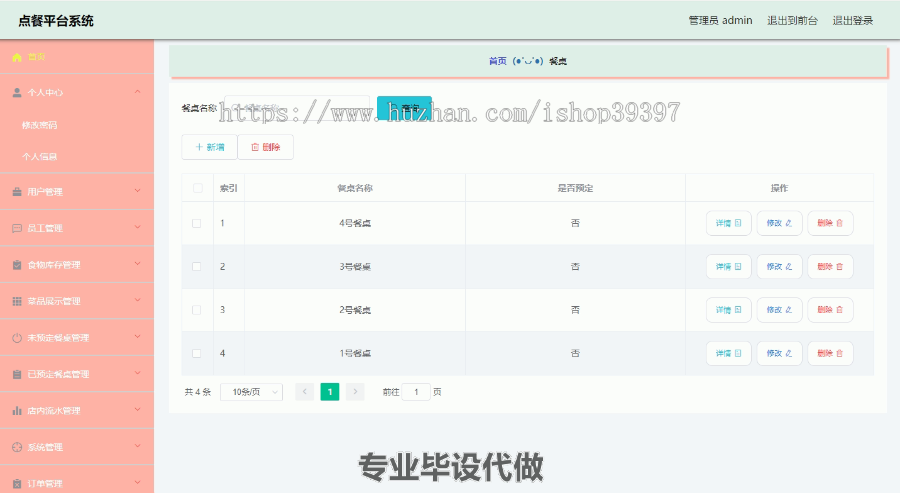900x493 pixels.
Task: Click the 详情 icon for 1号餐桌
Action: pyautogui.click(x=738, y=353)
